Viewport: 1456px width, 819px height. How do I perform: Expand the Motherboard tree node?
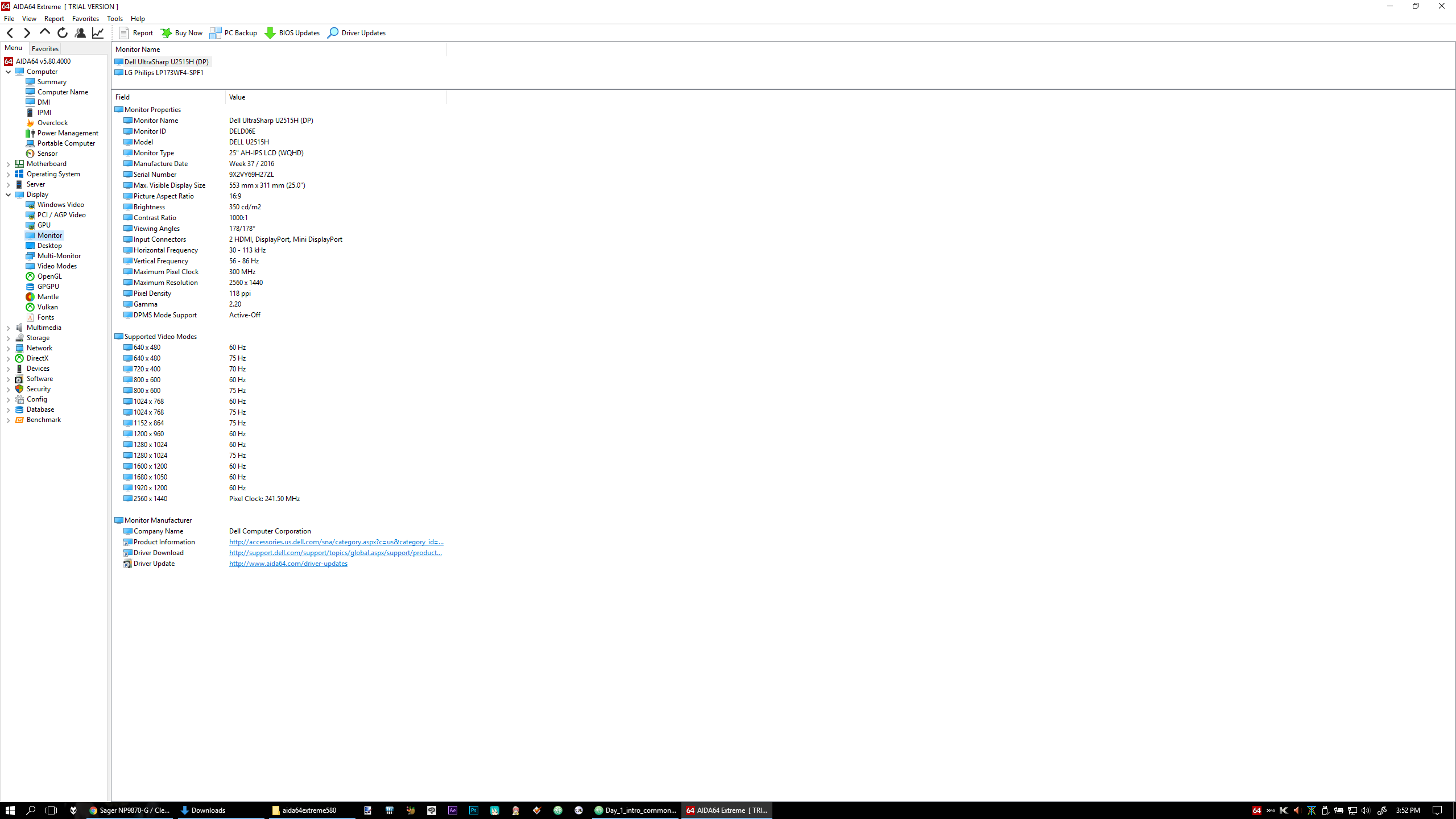click(x=9, y=164)
